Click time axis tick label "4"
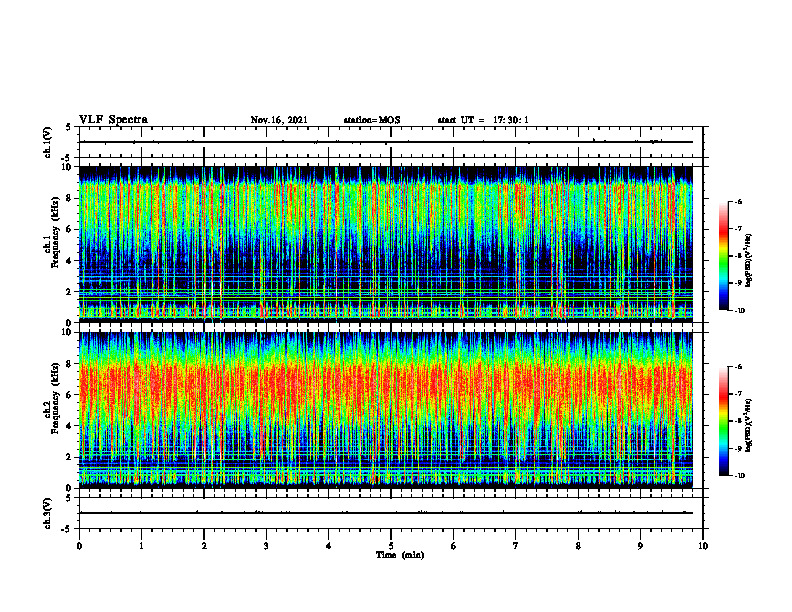Screen dimensions: 792x612 tap(329, 546)
